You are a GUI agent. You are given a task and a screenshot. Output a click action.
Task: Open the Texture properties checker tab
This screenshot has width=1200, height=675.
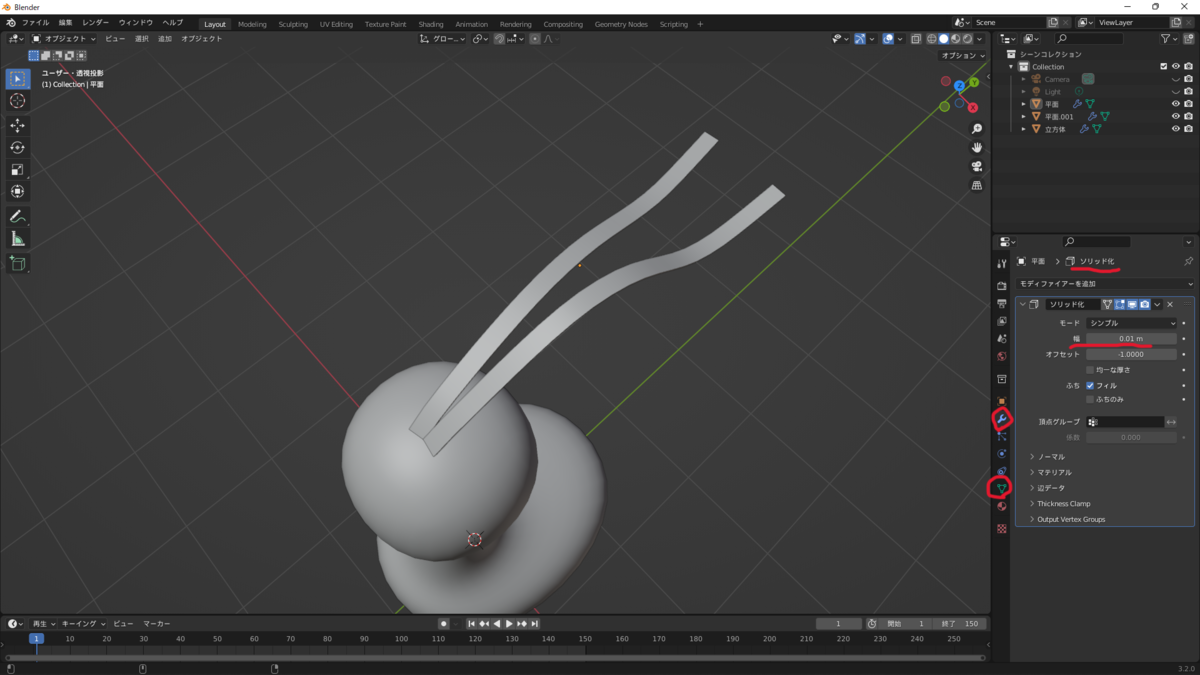(1002, 529)
